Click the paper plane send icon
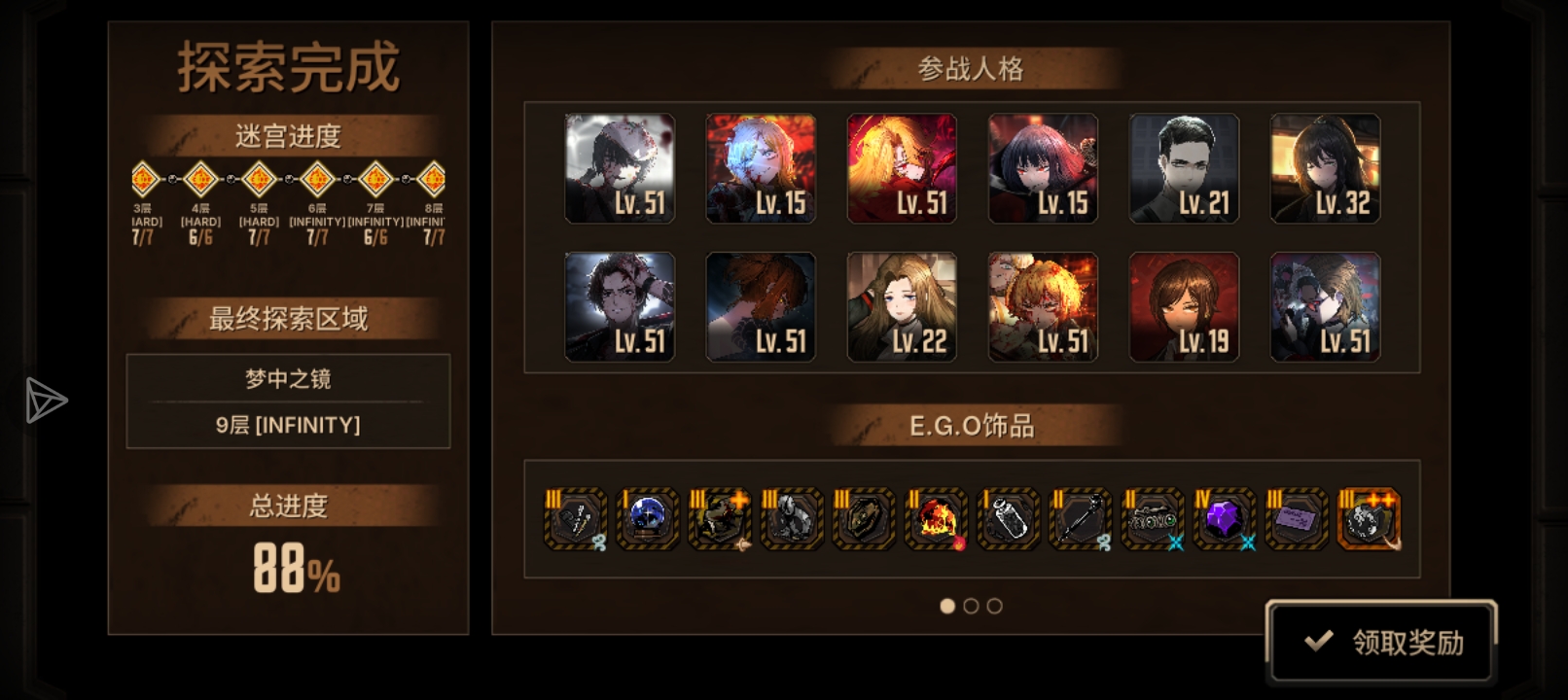This screenshot has height=700, width=1568. coord(45,400)
